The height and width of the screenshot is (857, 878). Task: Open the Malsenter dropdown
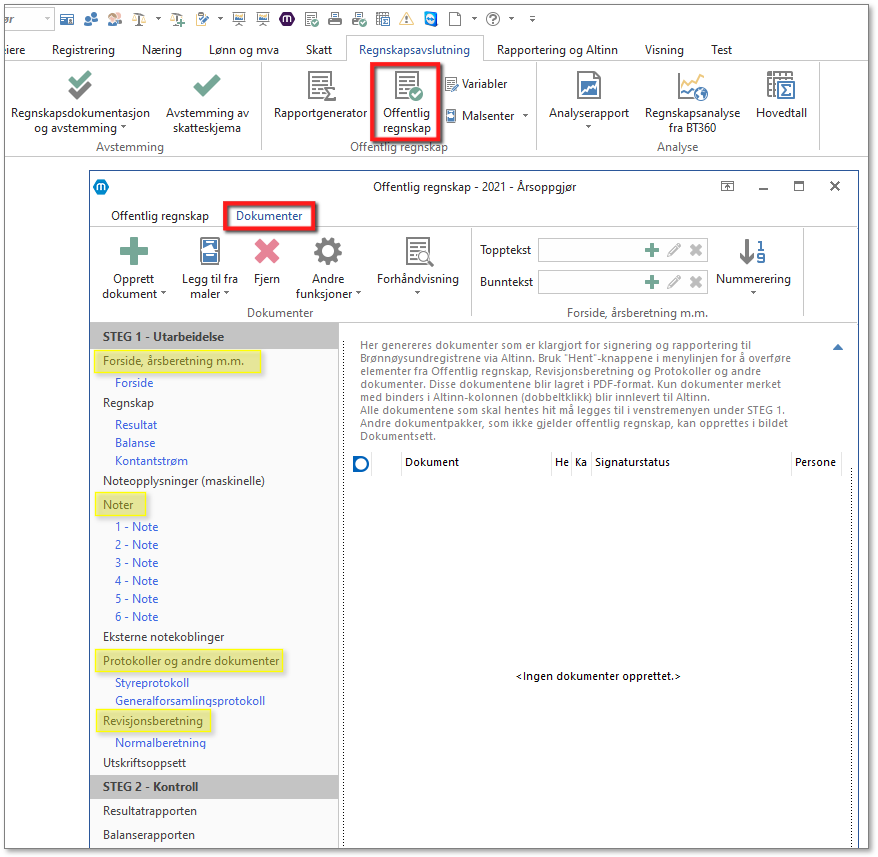pyautogui.click(x=525, y=116)
